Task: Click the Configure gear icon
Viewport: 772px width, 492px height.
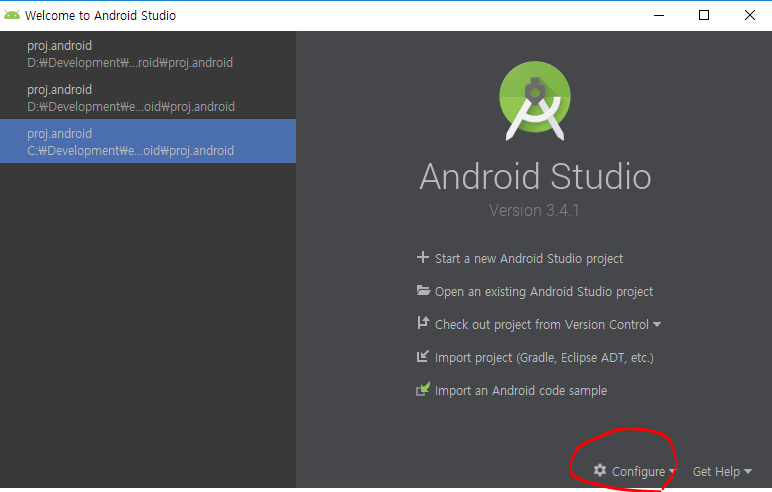Action: (600, 470)
